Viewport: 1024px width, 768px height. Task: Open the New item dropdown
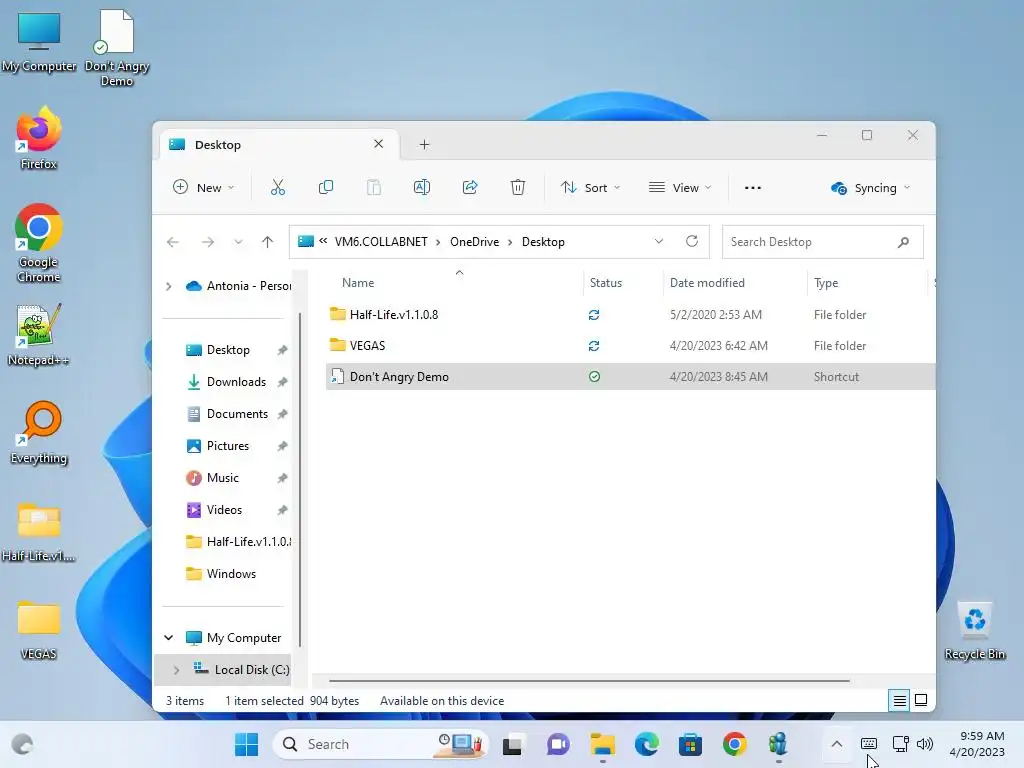point(203,187)
